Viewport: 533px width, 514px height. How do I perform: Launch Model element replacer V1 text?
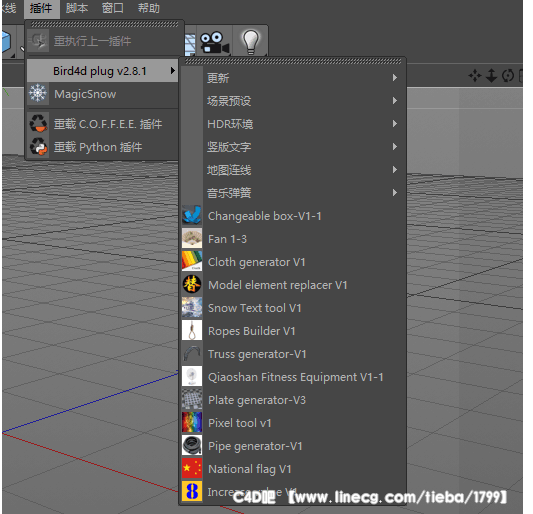(x=277, y=285)
